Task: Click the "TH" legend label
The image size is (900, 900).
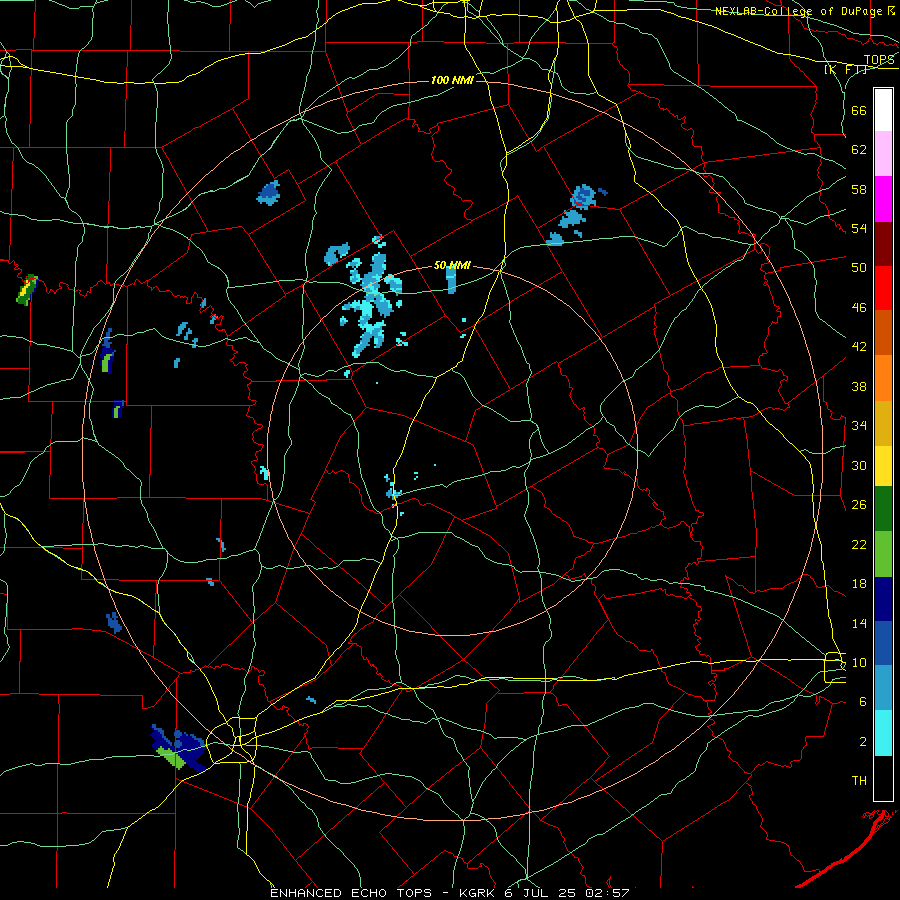Action: tap(859, 781)
